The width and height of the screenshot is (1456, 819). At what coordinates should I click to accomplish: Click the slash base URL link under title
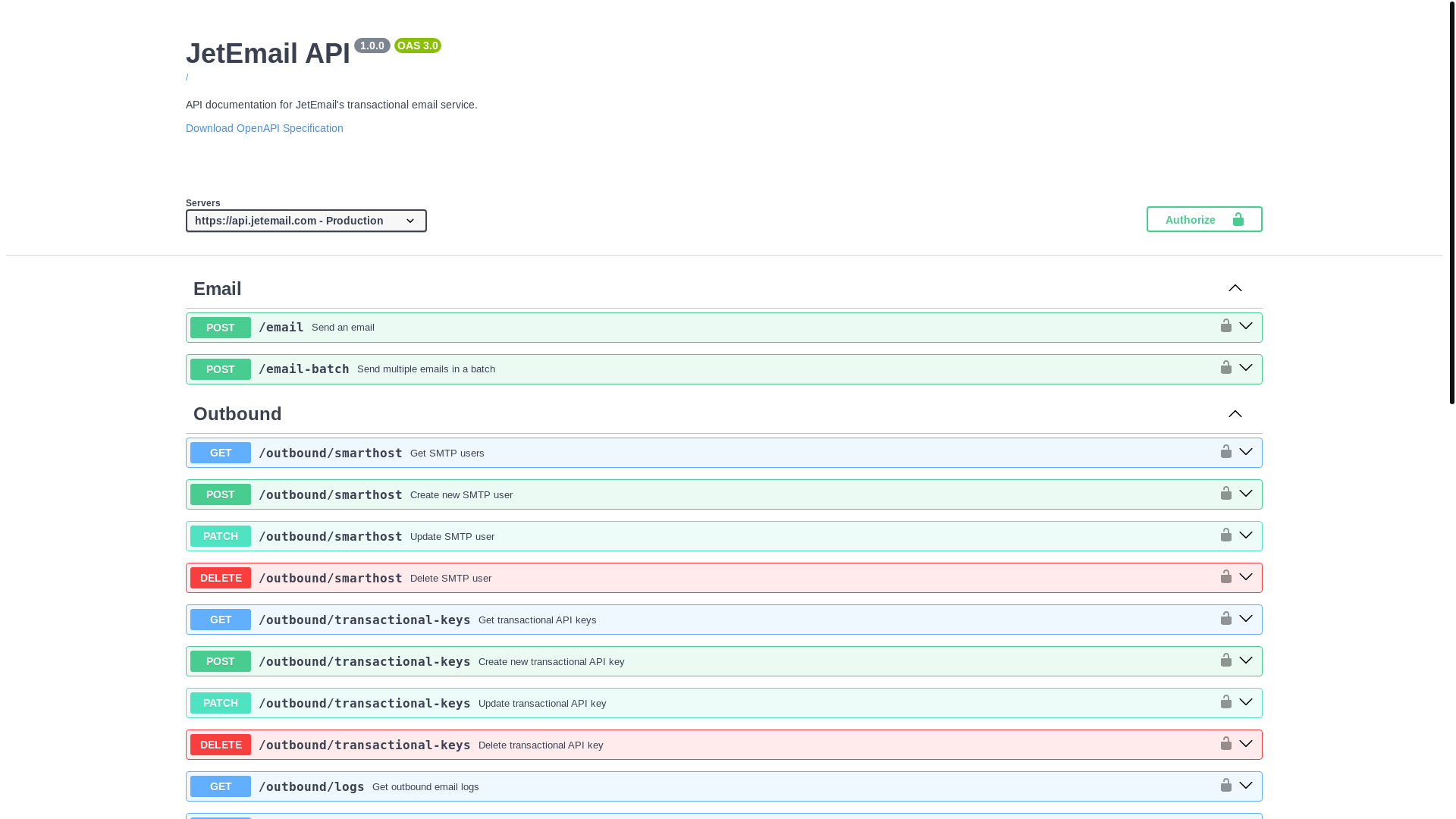point(187,77)
